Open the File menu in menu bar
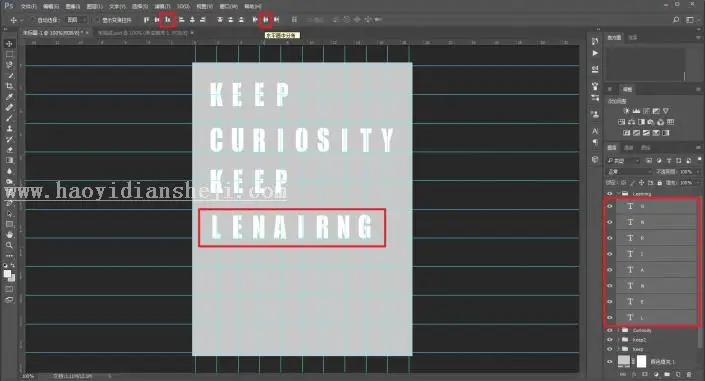This screenshot has width=705, height=381. click(28, 6)
